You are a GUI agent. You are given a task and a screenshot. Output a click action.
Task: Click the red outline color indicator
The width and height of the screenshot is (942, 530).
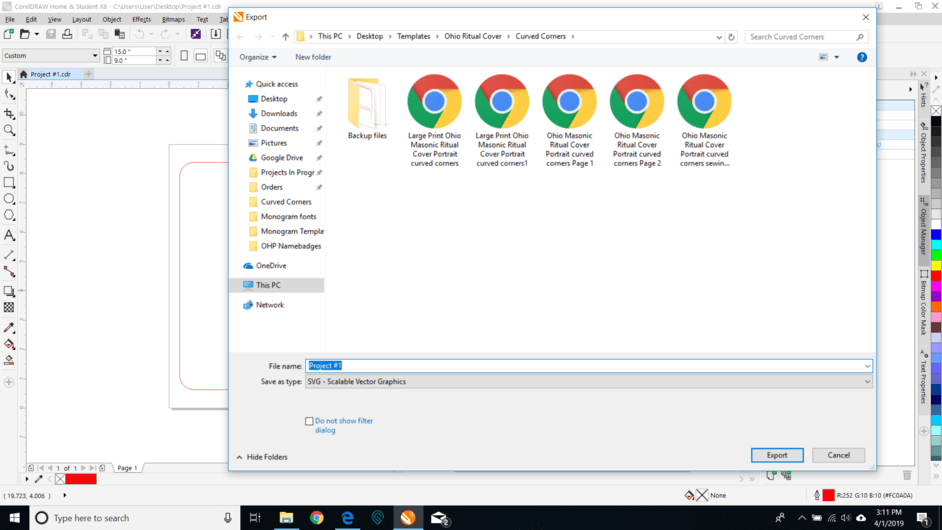pyautogui.click(x=828, y=495)
